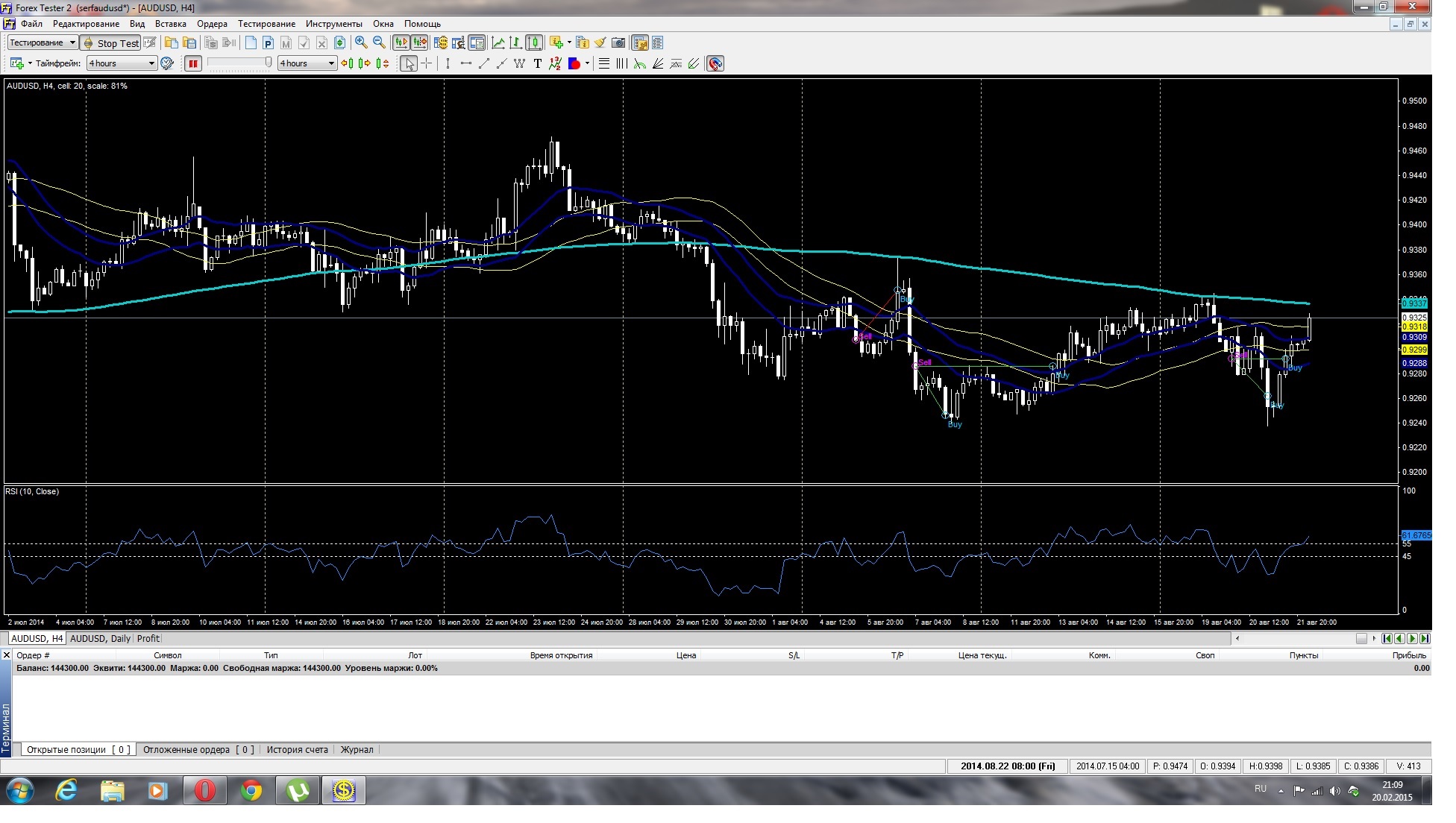Toggle the magnet mode icon

(x=715, y=63)
